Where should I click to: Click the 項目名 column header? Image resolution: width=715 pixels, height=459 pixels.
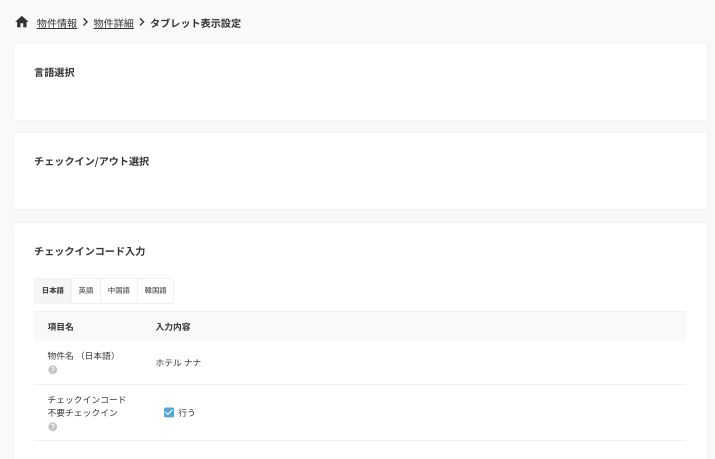(61, 327)
